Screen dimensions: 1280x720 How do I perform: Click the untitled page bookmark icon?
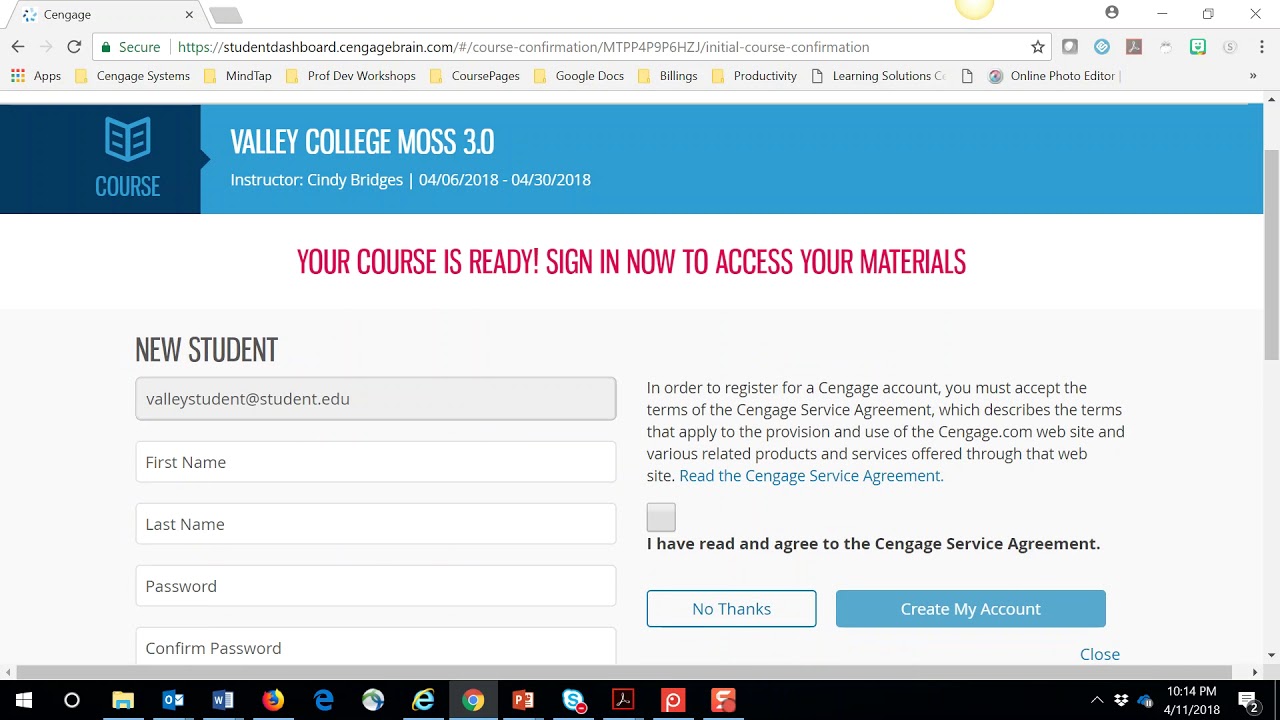pyautogui.click(x=966, y=76)
